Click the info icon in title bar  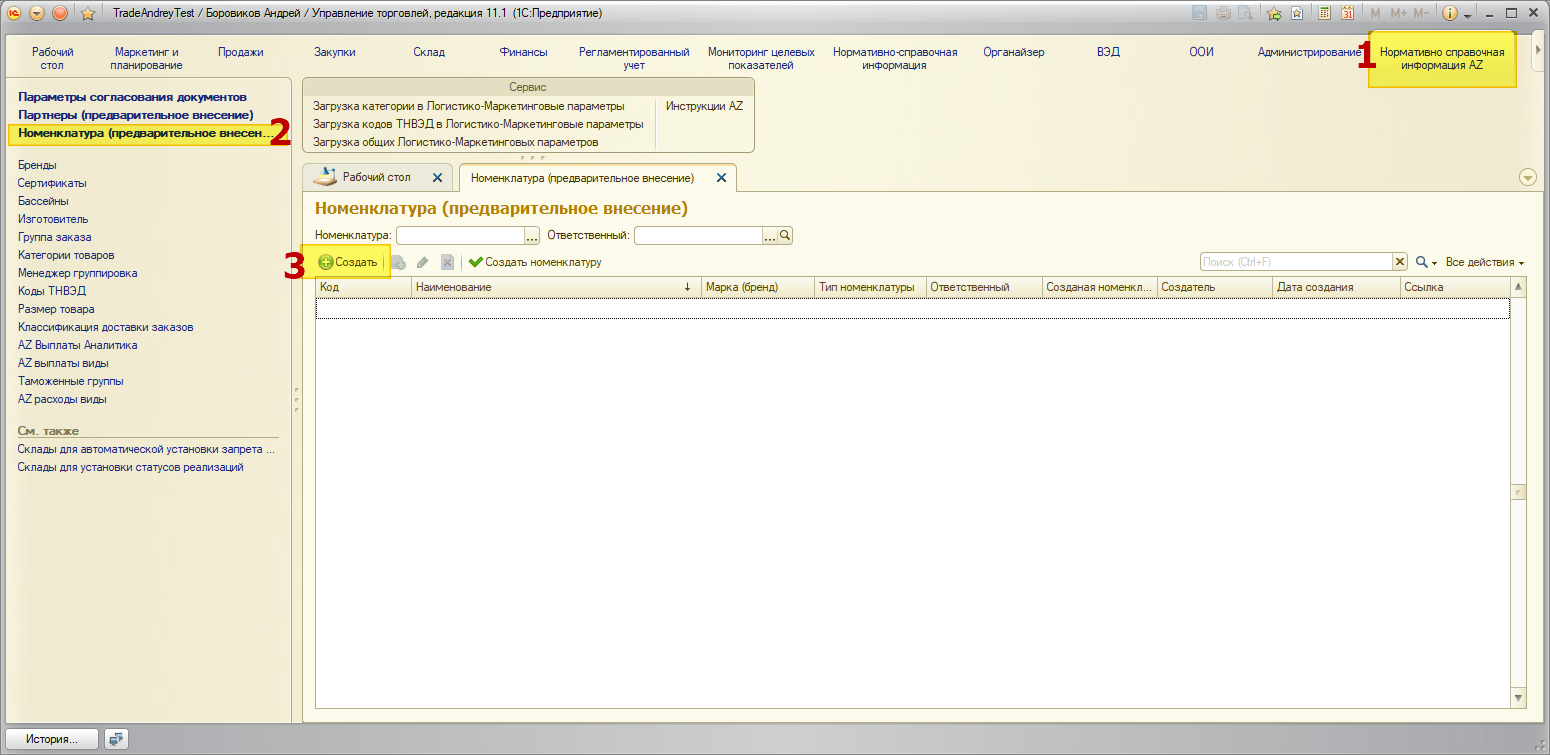1450,14
